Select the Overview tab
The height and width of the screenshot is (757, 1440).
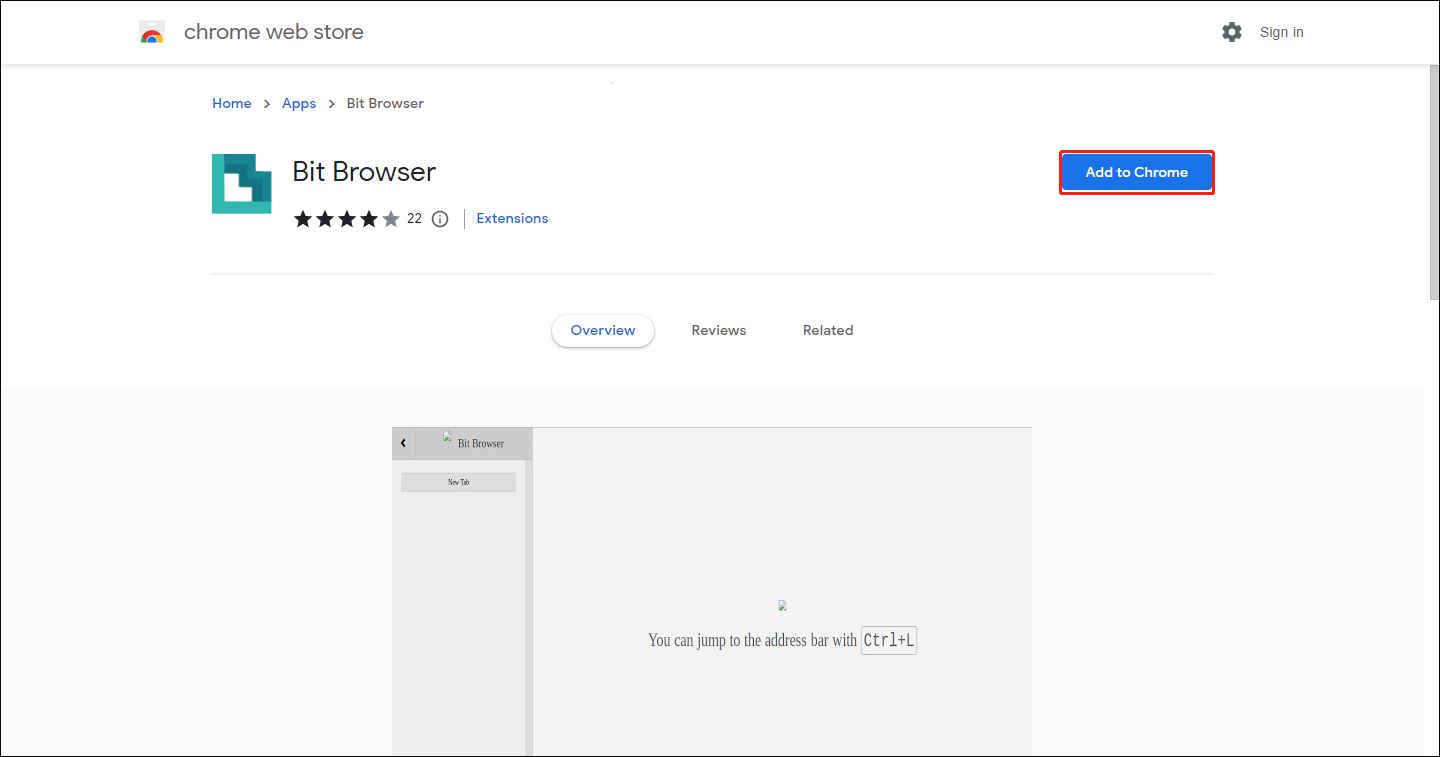click(603, 330)
